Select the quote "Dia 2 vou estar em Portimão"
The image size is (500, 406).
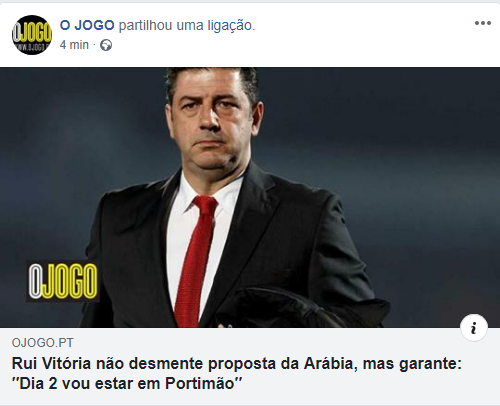127,383
